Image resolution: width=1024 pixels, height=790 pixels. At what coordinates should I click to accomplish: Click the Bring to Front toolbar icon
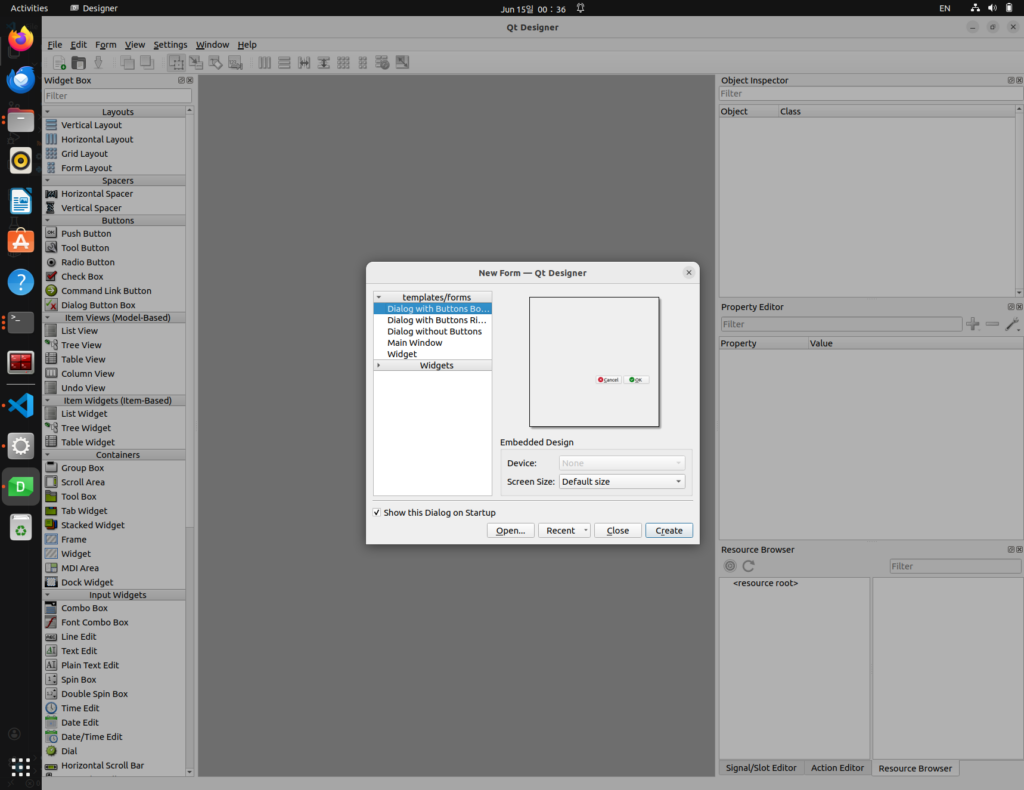[147, 63]
